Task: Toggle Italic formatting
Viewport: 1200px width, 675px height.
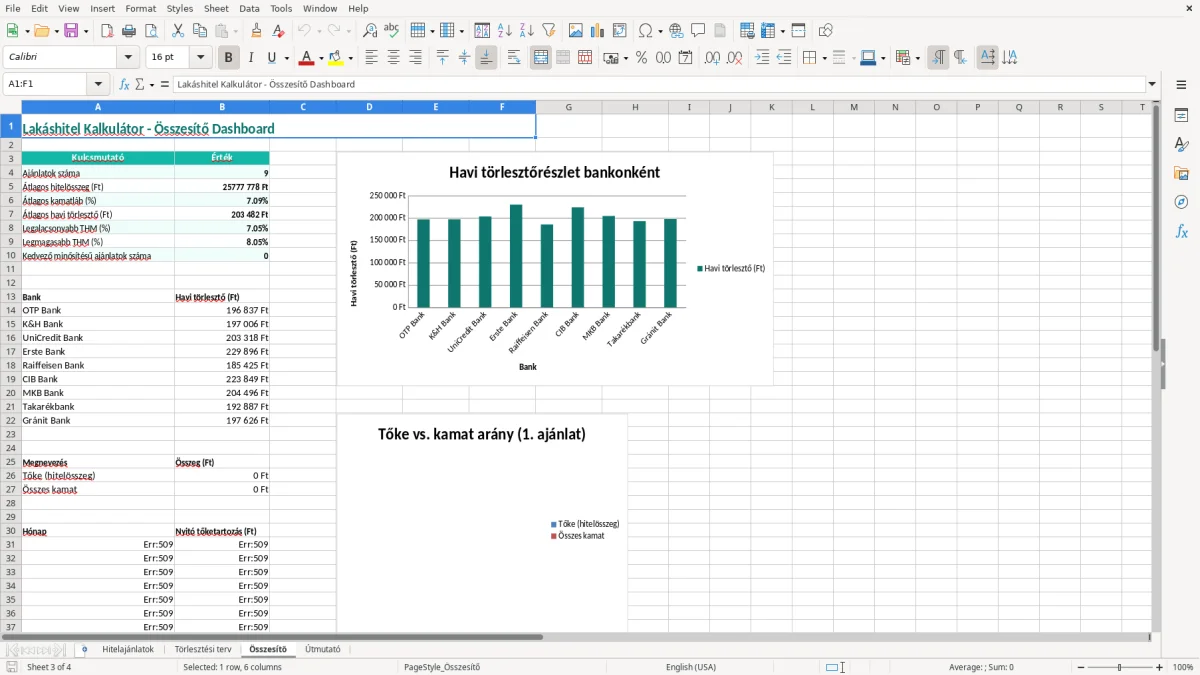Action: [251, 58]
